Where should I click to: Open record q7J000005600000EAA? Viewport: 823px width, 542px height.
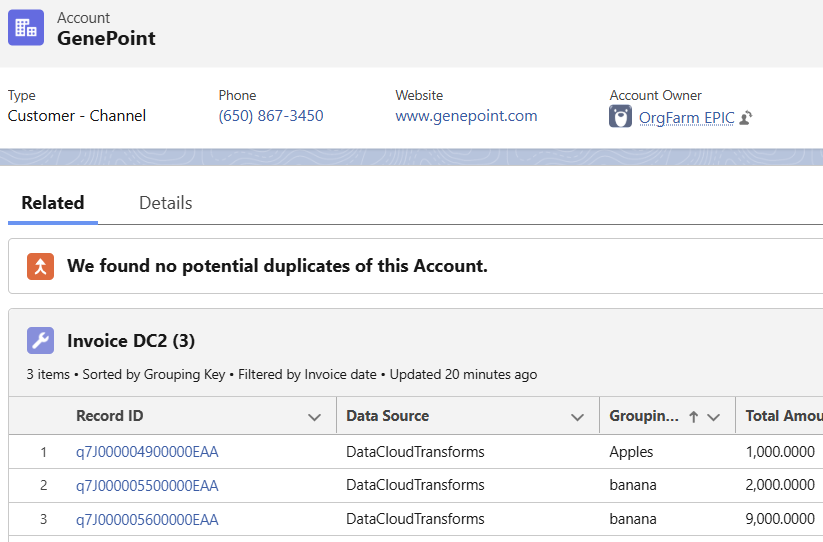(147, 519)
